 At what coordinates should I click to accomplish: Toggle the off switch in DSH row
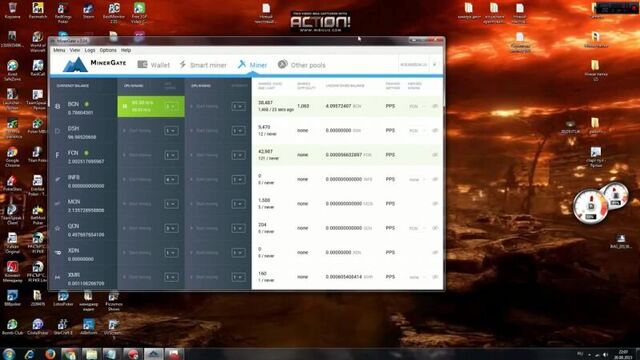pos(435,131)
